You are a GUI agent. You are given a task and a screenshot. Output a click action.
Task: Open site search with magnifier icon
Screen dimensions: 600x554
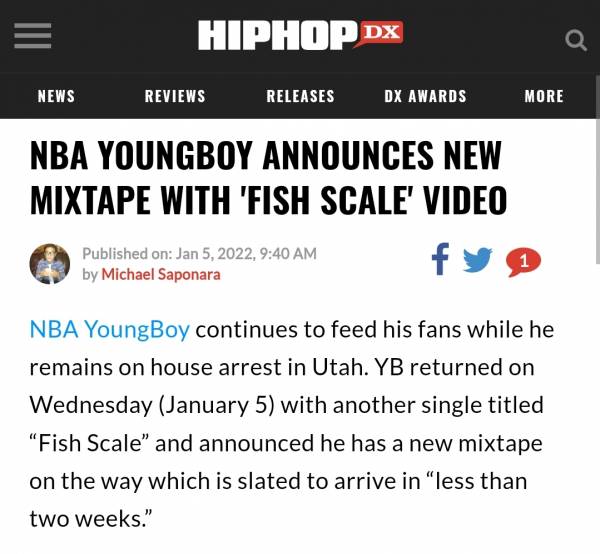click(576, 40)
